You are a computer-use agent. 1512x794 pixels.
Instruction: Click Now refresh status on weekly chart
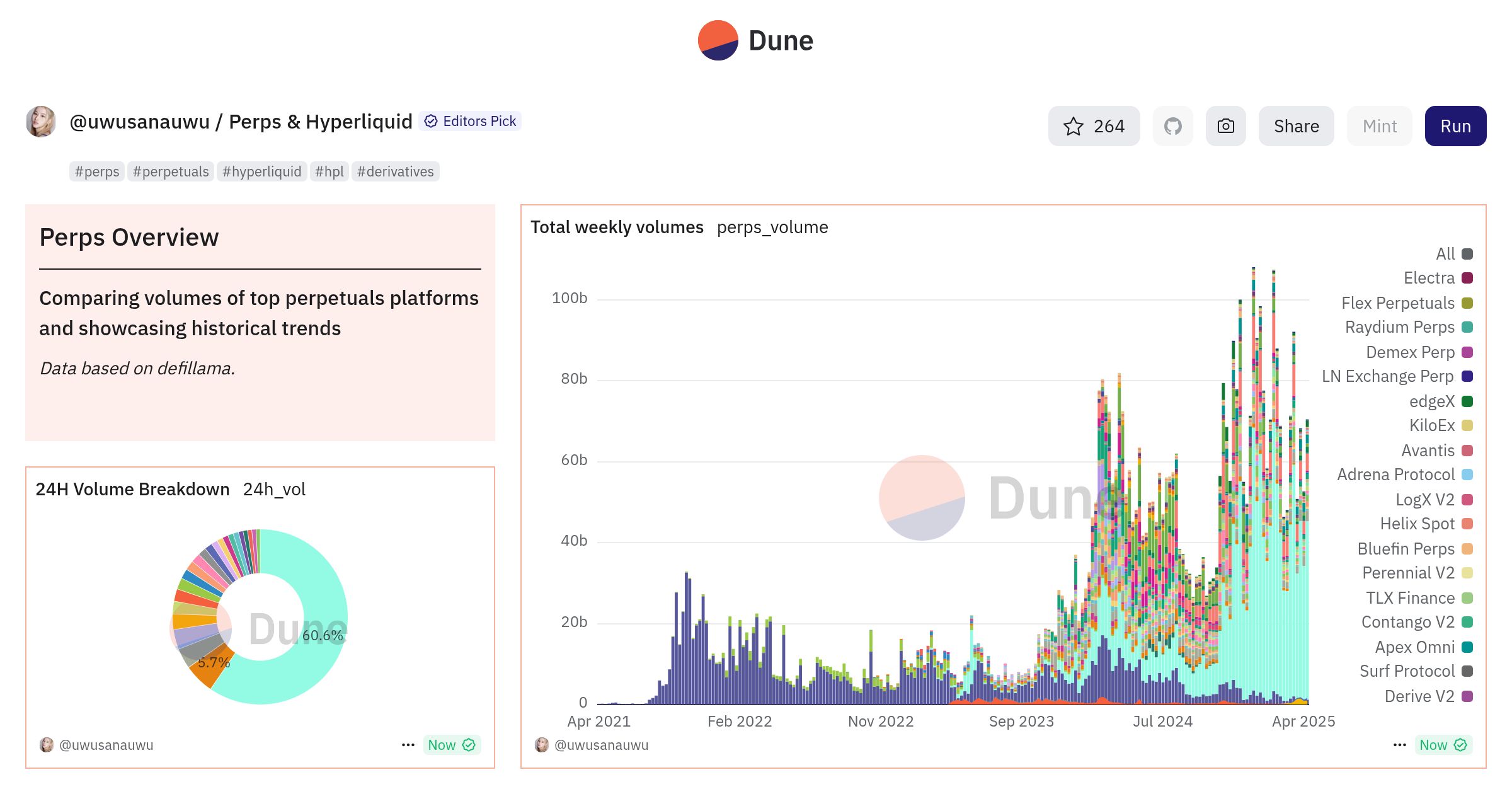(x=1443, y=745)
